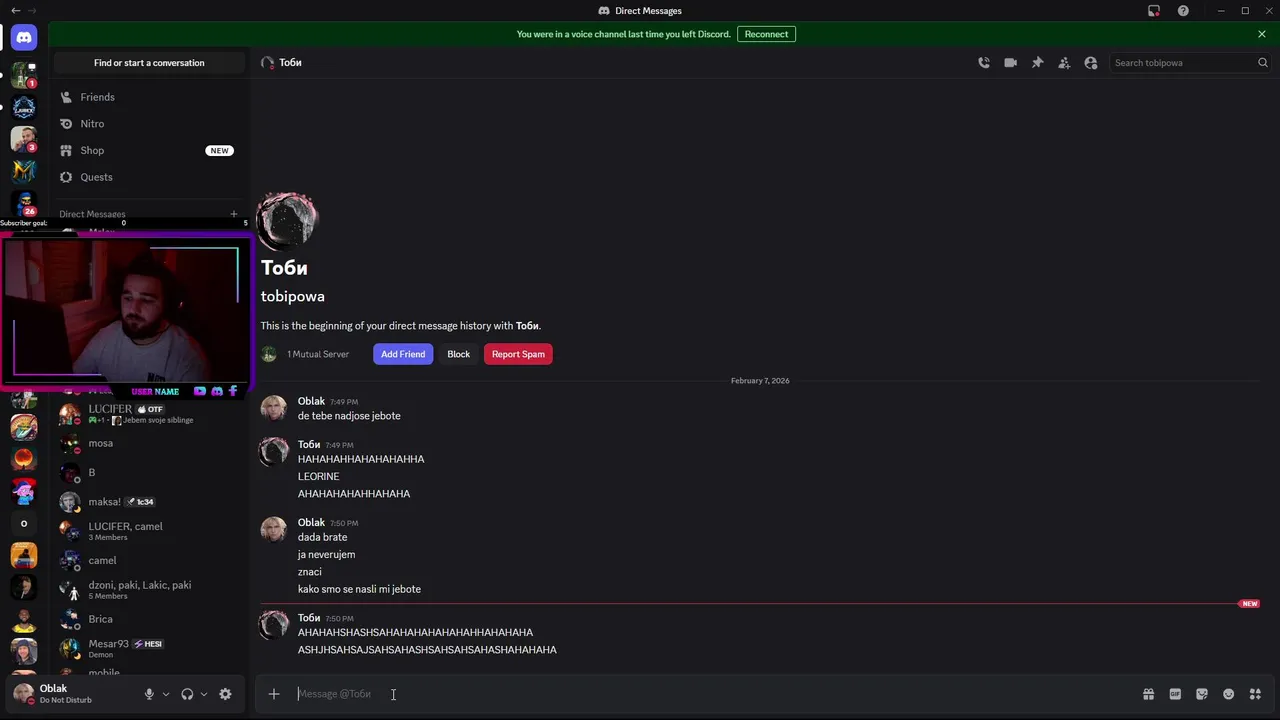Open DM with camel
Screen dimensions: 1280x720
[x=149, y=560]
